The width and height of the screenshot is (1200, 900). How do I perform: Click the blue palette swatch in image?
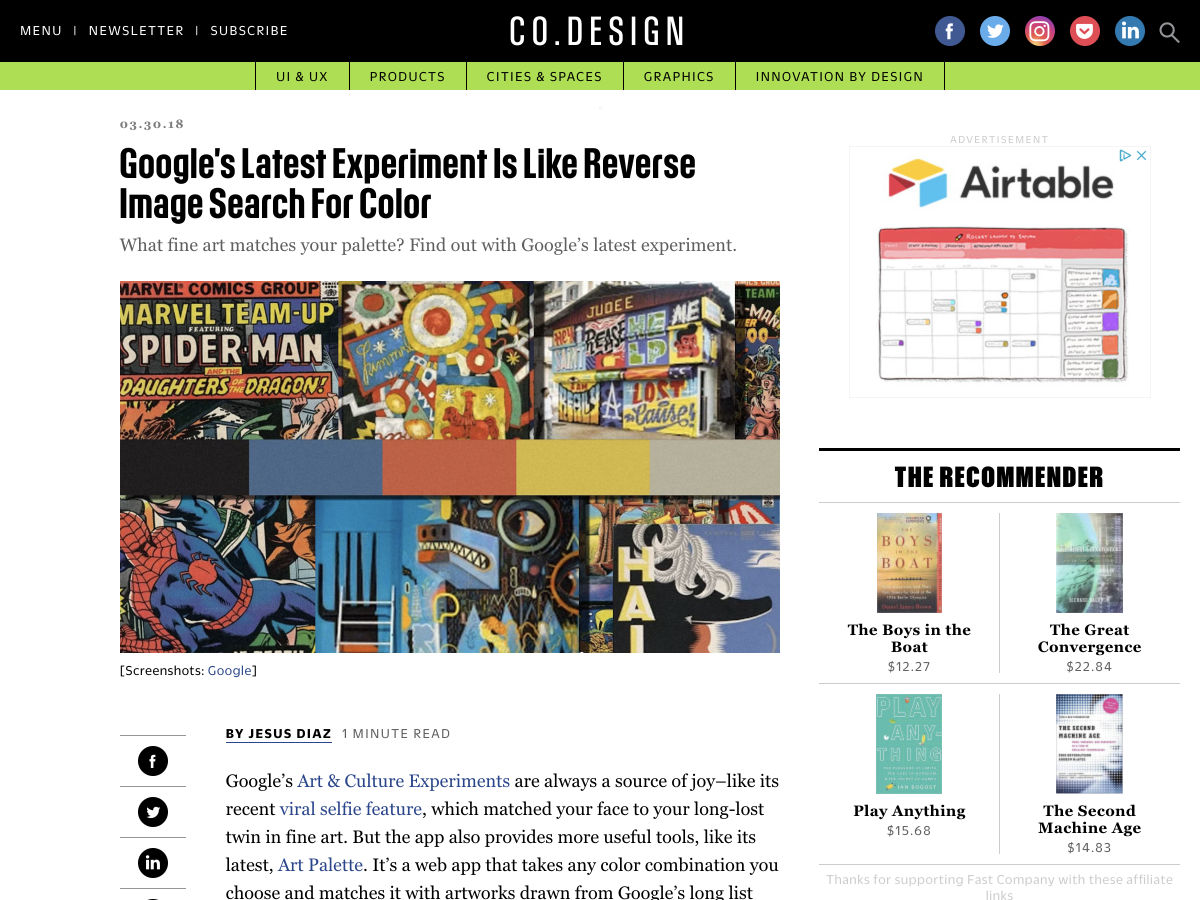315,467
